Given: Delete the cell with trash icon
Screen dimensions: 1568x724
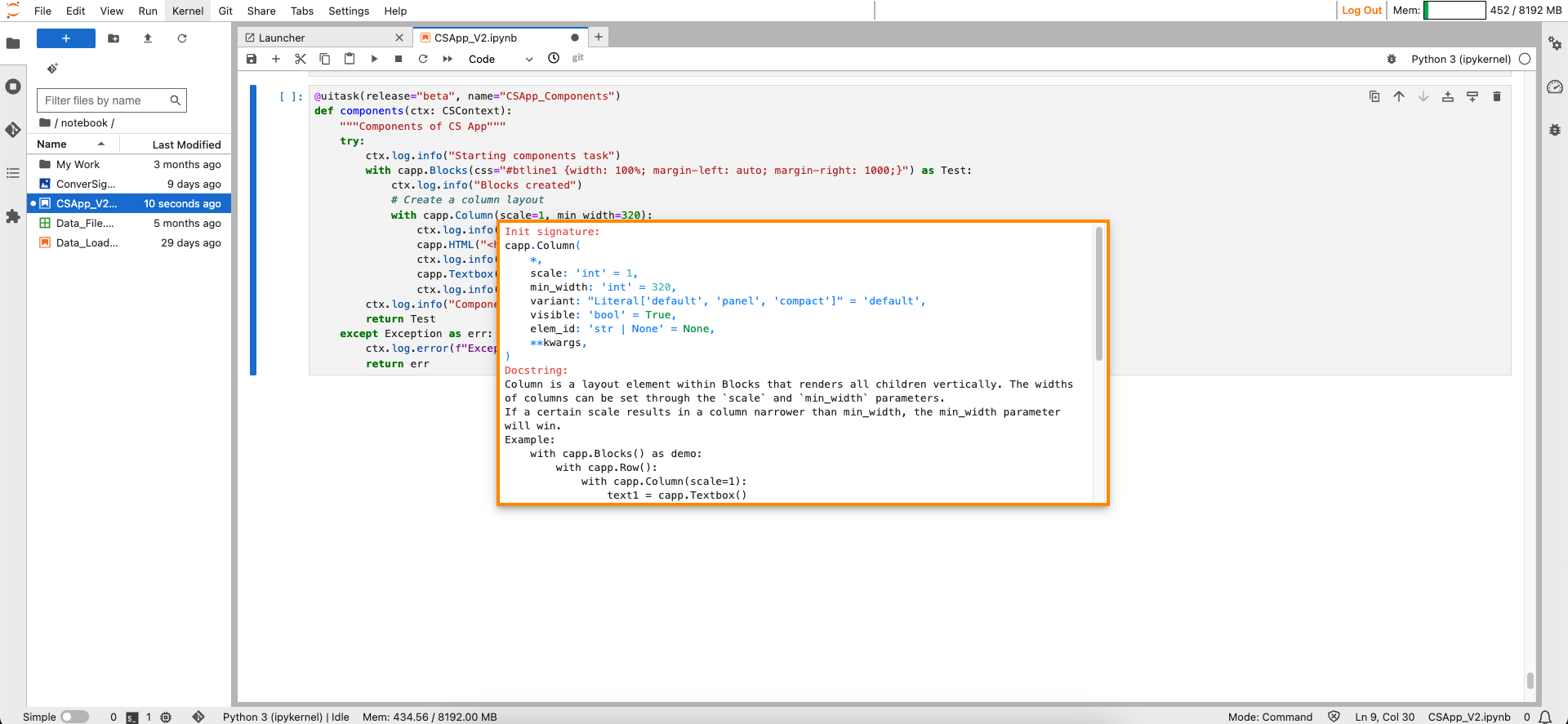Looking at the screenshot, I should (1497, 96).
